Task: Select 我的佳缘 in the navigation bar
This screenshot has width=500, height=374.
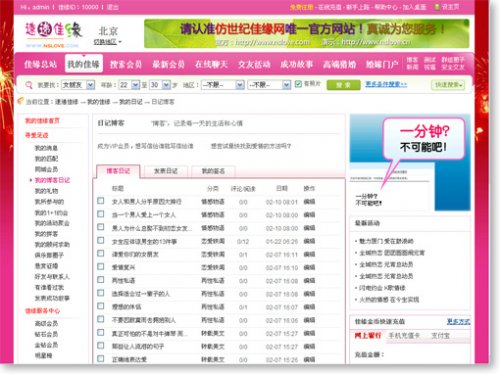Action: (83, 64)
